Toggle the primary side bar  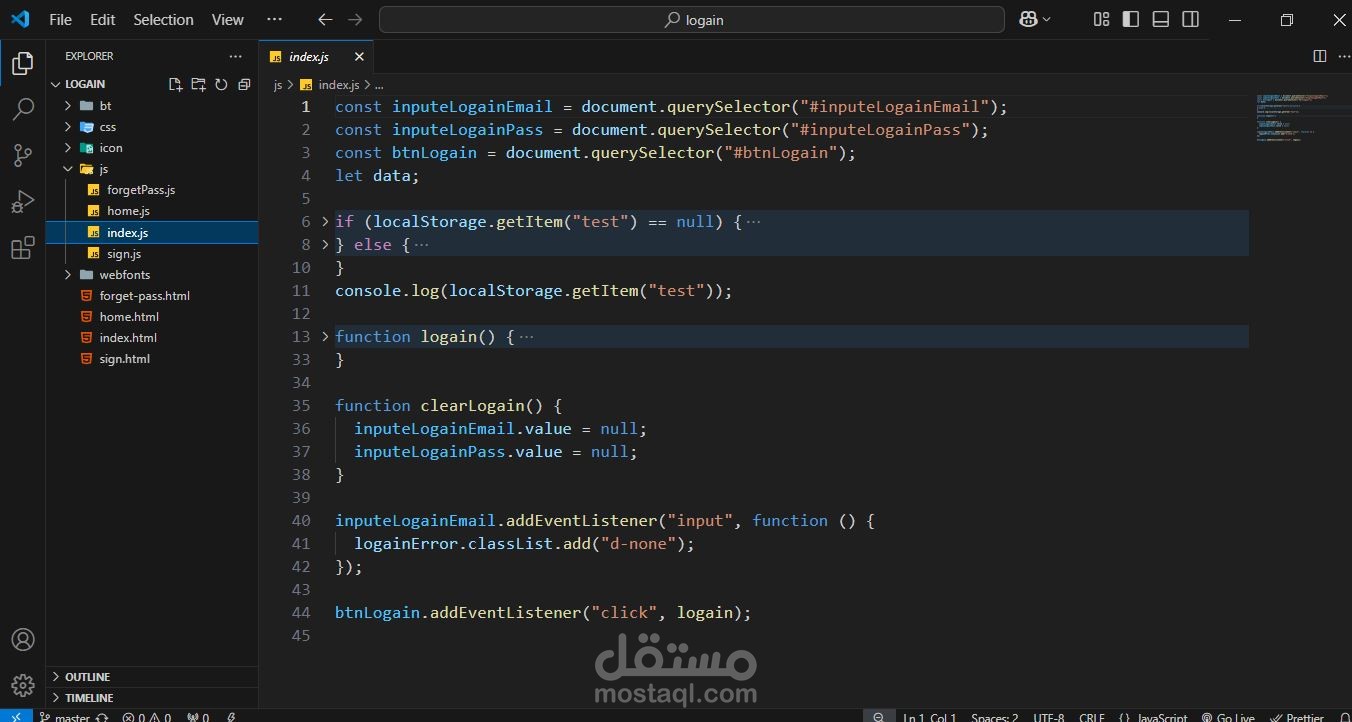[1131, 19]
